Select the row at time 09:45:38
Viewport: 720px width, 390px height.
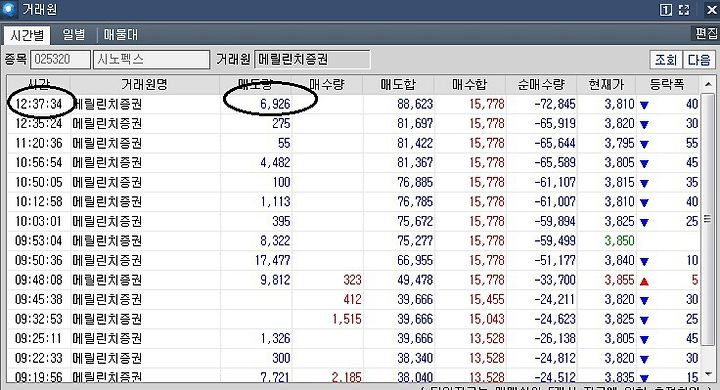coord(354,300)
